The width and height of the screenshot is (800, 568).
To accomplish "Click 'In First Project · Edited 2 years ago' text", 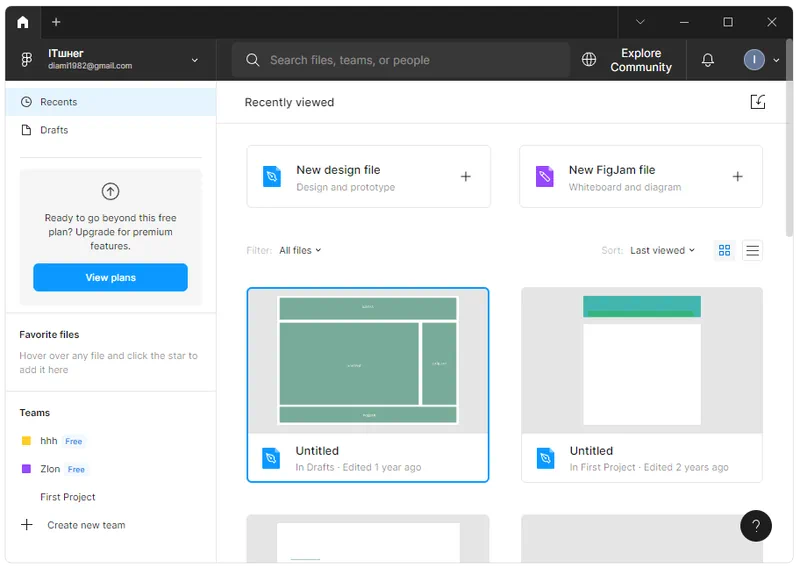I will point(649,467).
